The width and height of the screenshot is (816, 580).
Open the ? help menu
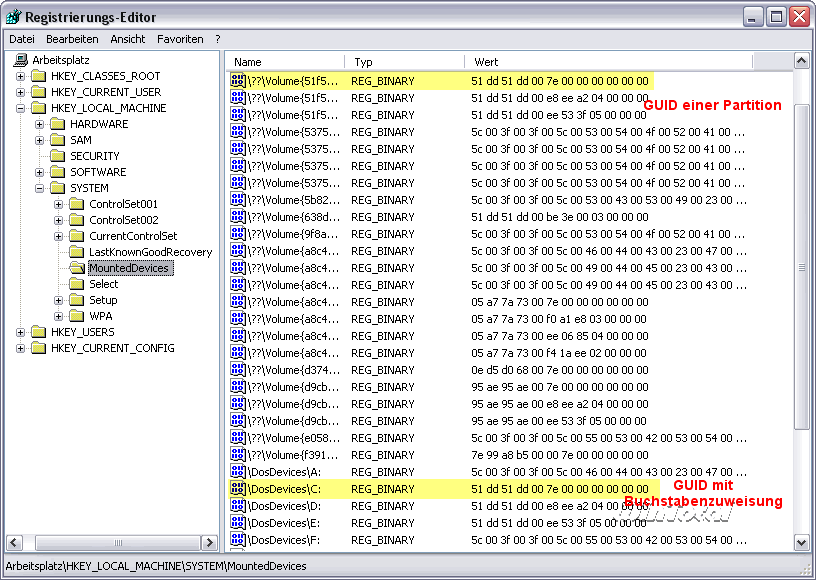(218, 39)
